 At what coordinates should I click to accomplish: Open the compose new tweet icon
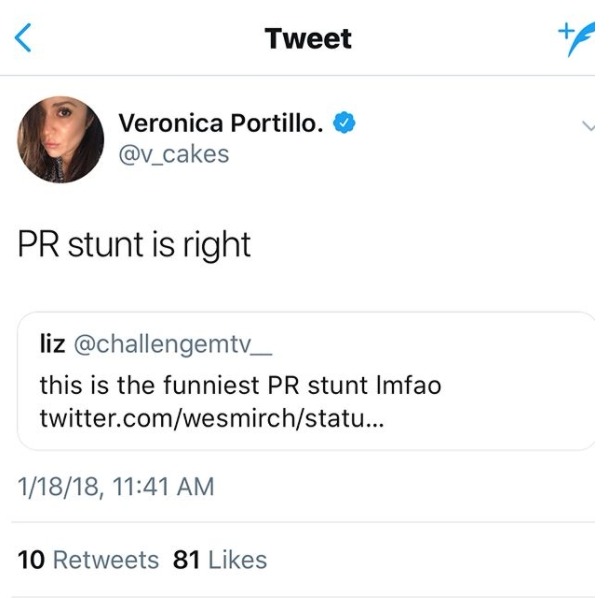point(577,39)
